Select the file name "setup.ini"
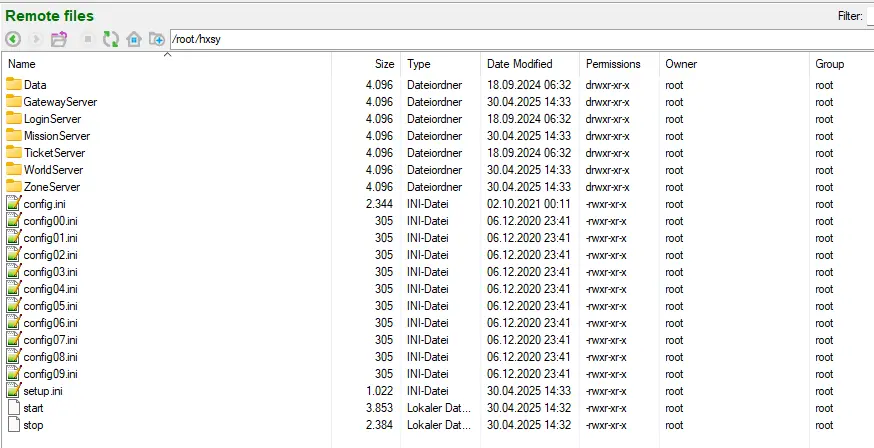The height and width of the screenshot is (448, 874). pos(43,391)
